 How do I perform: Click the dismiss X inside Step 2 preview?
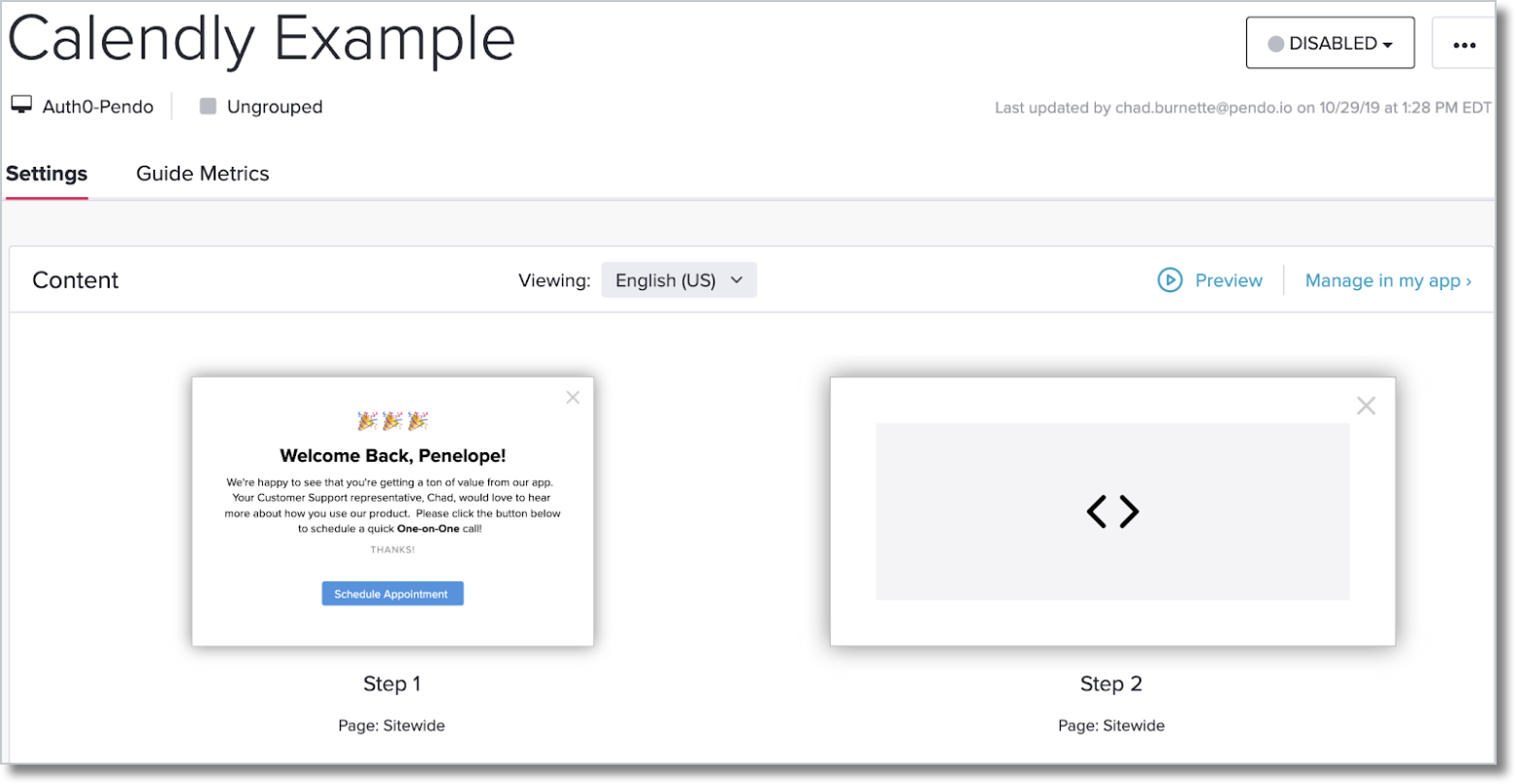click(1366, 406)
